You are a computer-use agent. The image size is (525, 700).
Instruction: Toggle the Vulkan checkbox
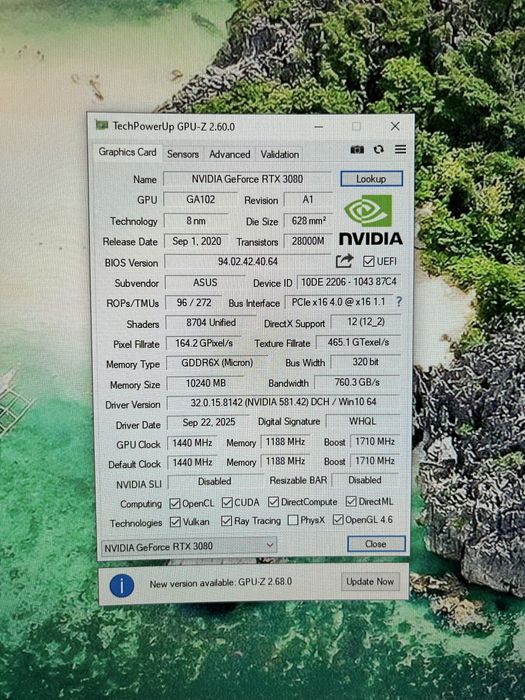tap(175, 522)
